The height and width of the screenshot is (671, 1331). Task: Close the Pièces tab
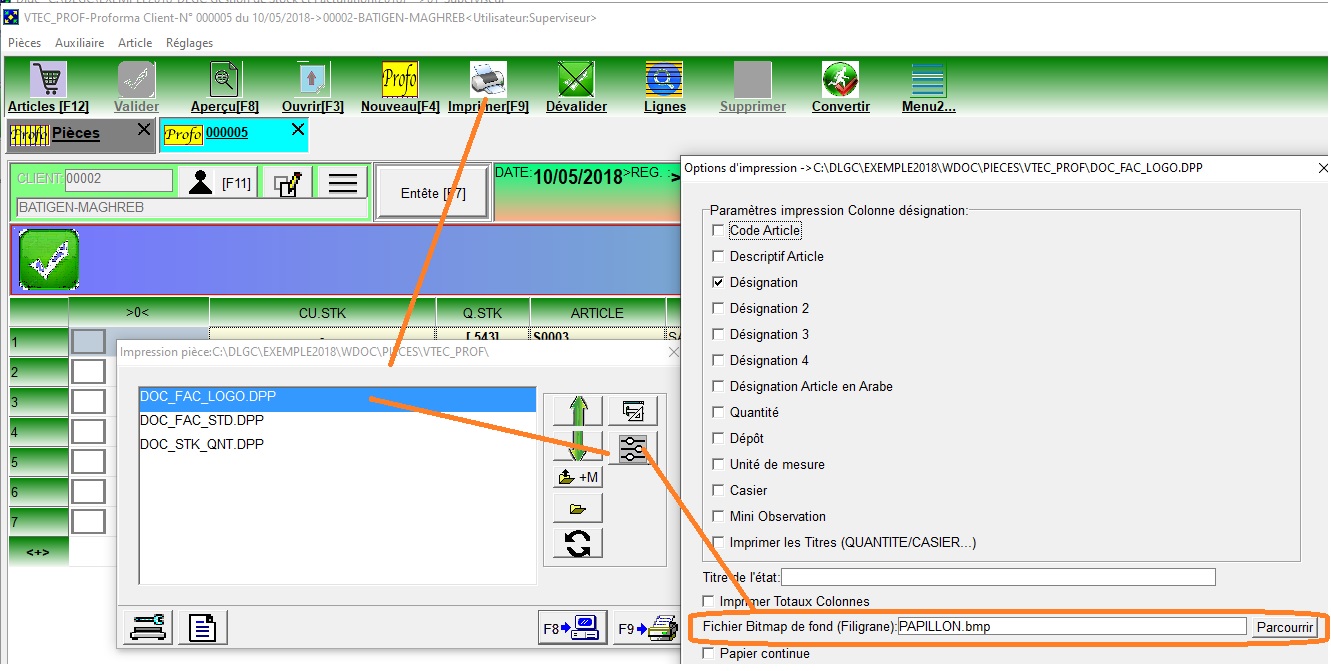pos(144,129)
